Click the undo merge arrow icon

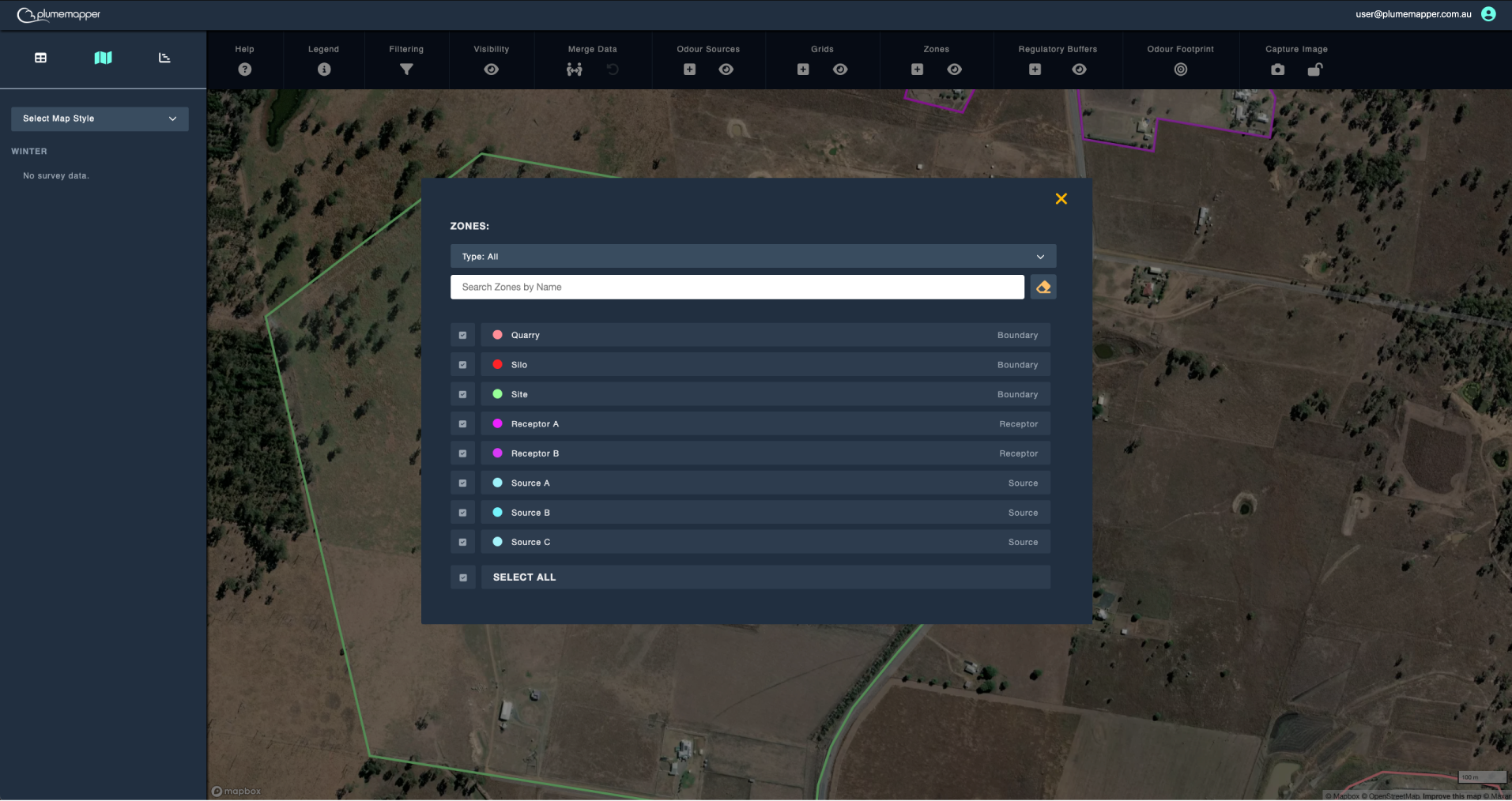(x=613, y=70)
